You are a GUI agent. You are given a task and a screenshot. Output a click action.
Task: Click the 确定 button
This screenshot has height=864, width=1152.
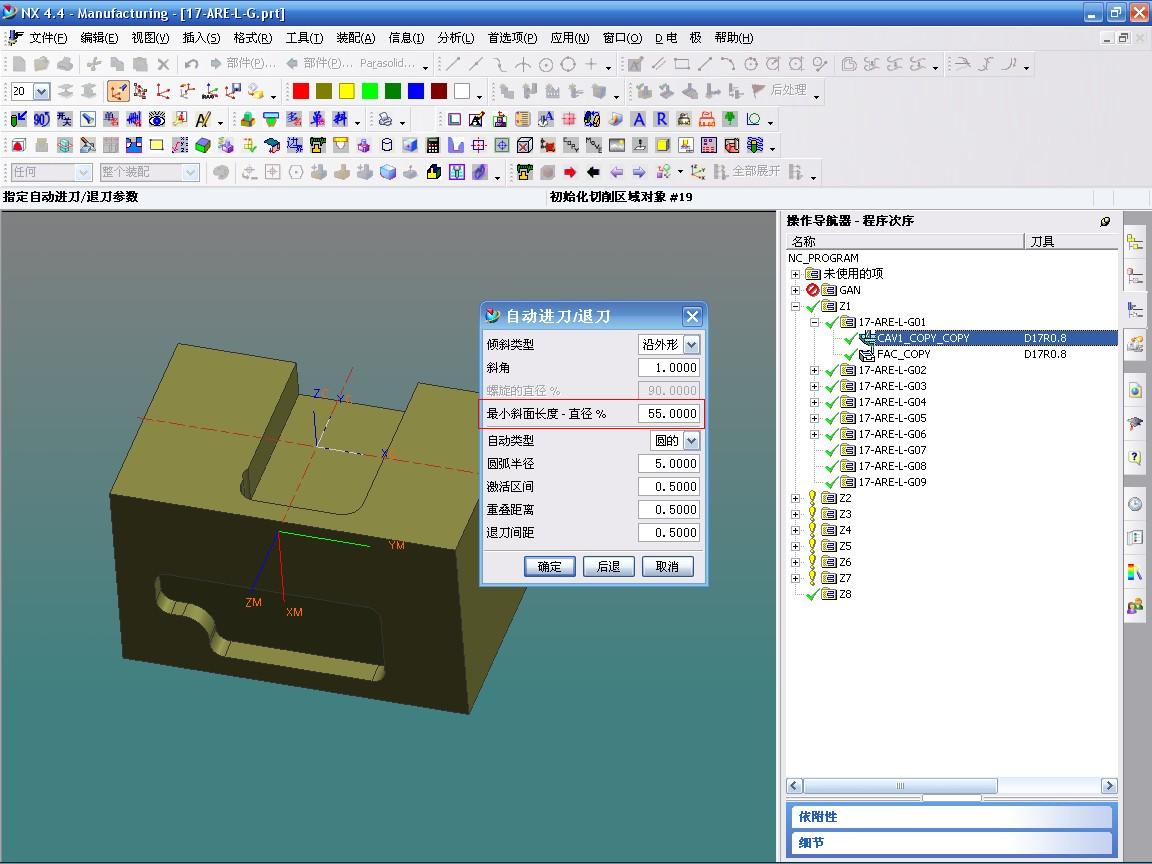point(550,566)
